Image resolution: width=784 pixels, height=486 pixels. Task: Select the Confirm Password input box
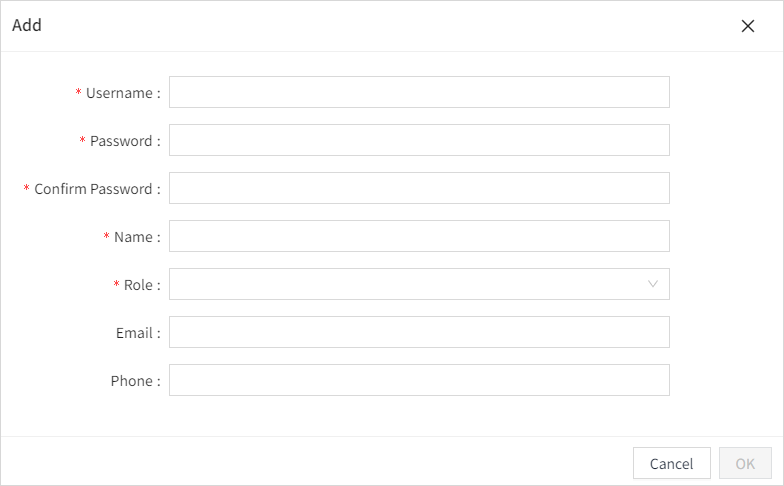[x=419, y=188]
